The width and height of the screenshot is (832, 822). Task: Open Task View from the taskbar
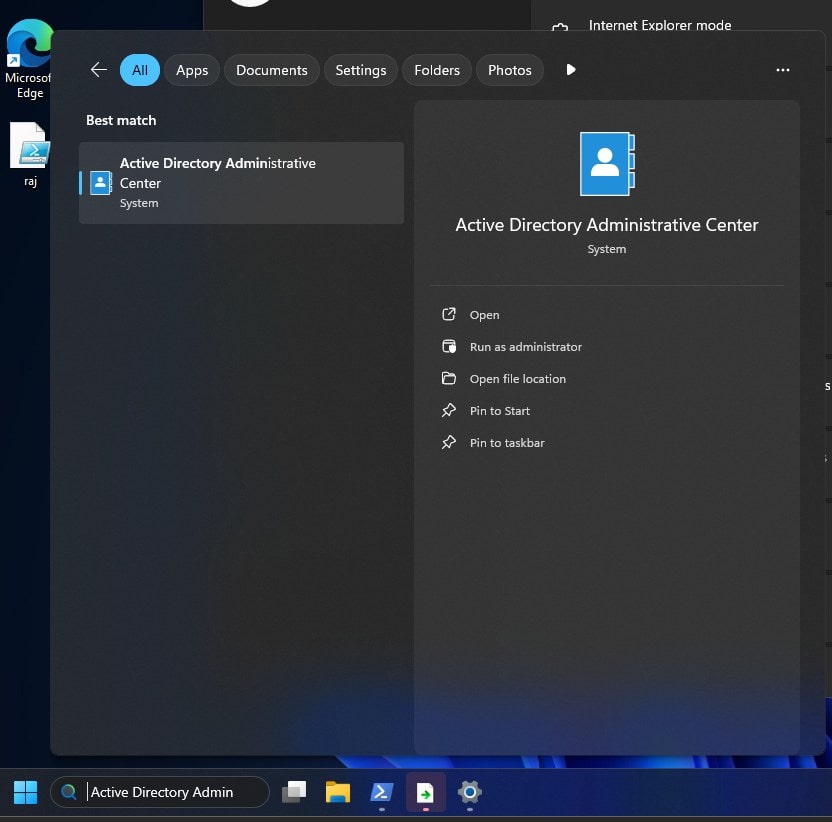point(294,793)
